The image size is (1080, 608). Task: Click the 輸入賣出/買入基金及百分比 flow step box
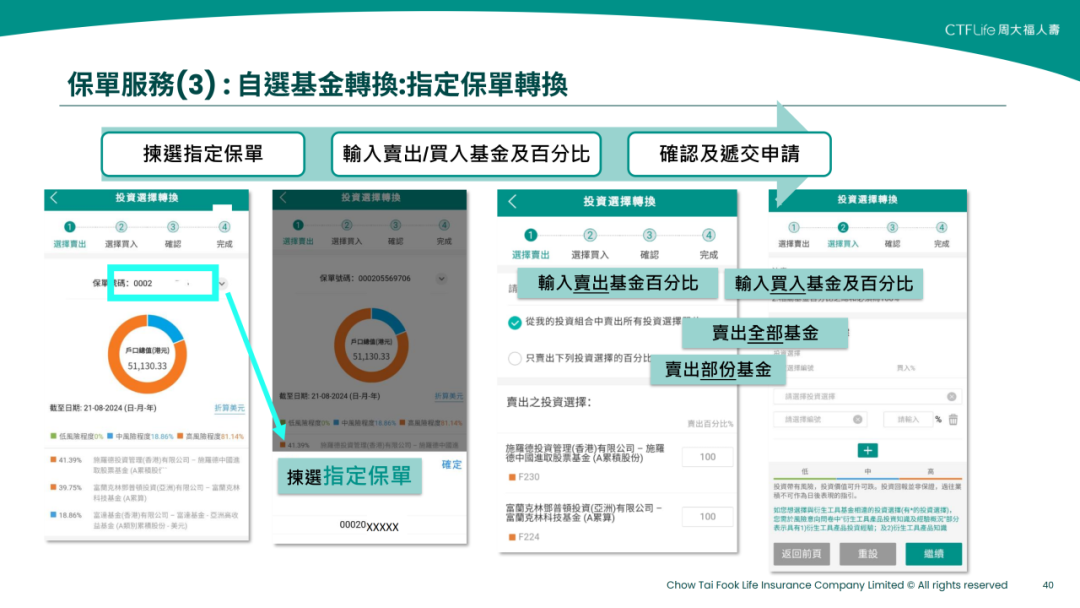[x=466, y=154]
